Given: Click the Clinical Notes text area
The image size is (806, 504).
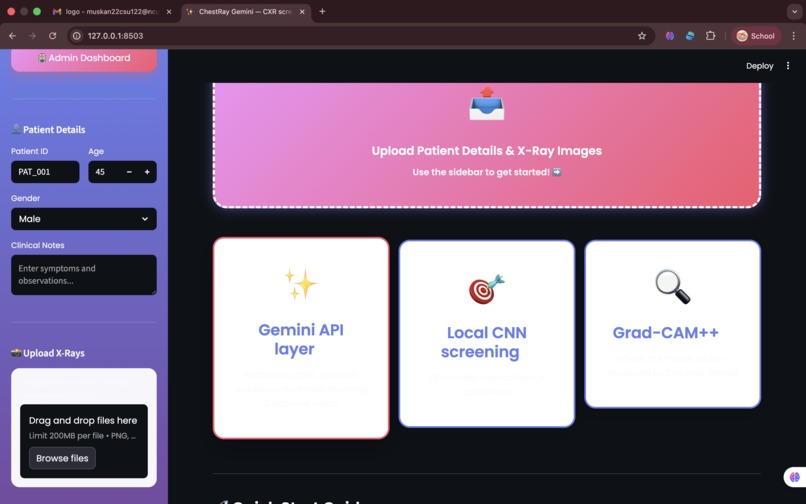Looking at the screenshot, I should pos(84,275).
